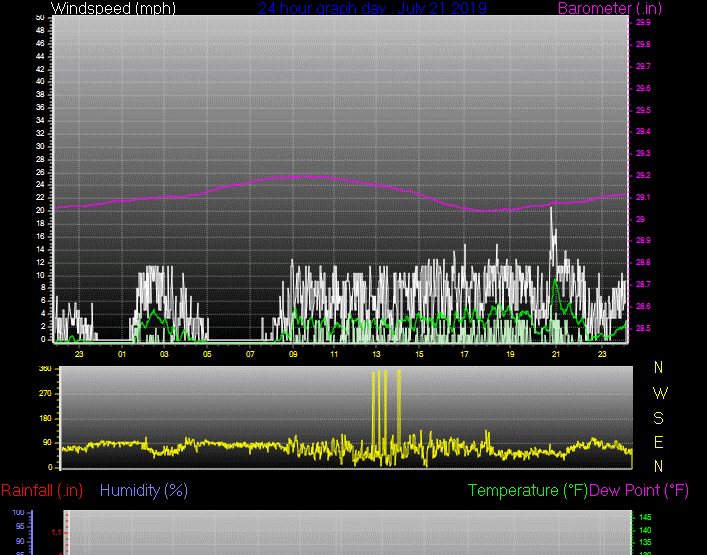
Task: Select the red Rainfall (.in) label
Action: [42, 490]
